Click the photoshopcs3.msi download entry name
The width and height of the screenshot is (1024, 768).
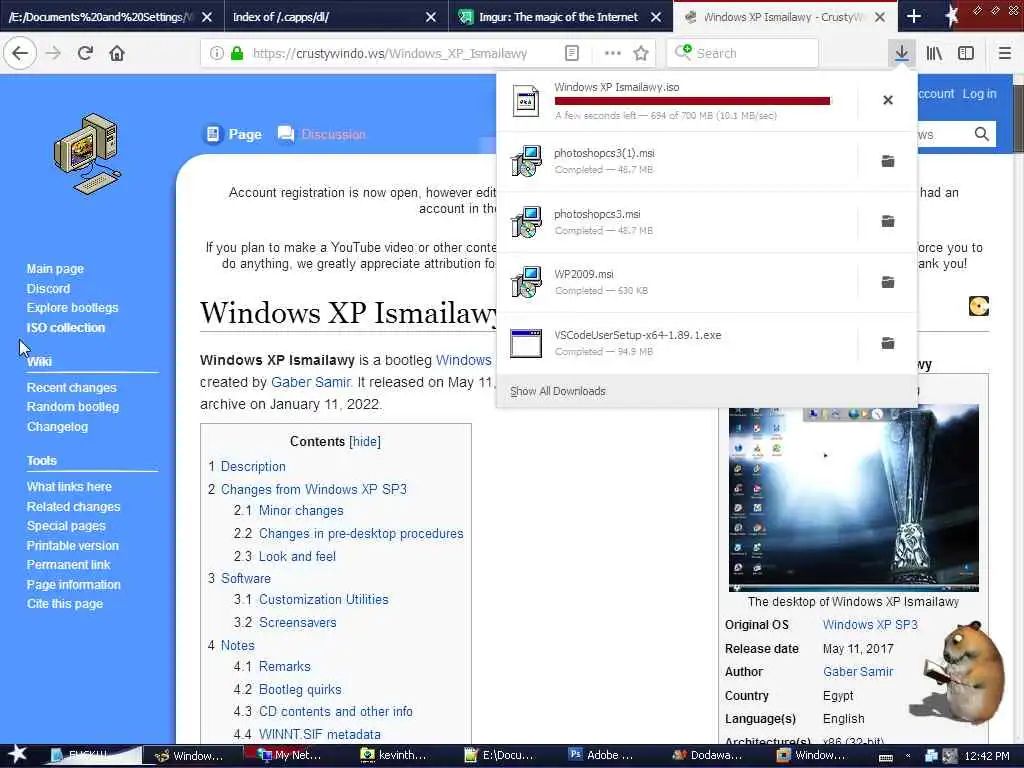tap(597, 214)
